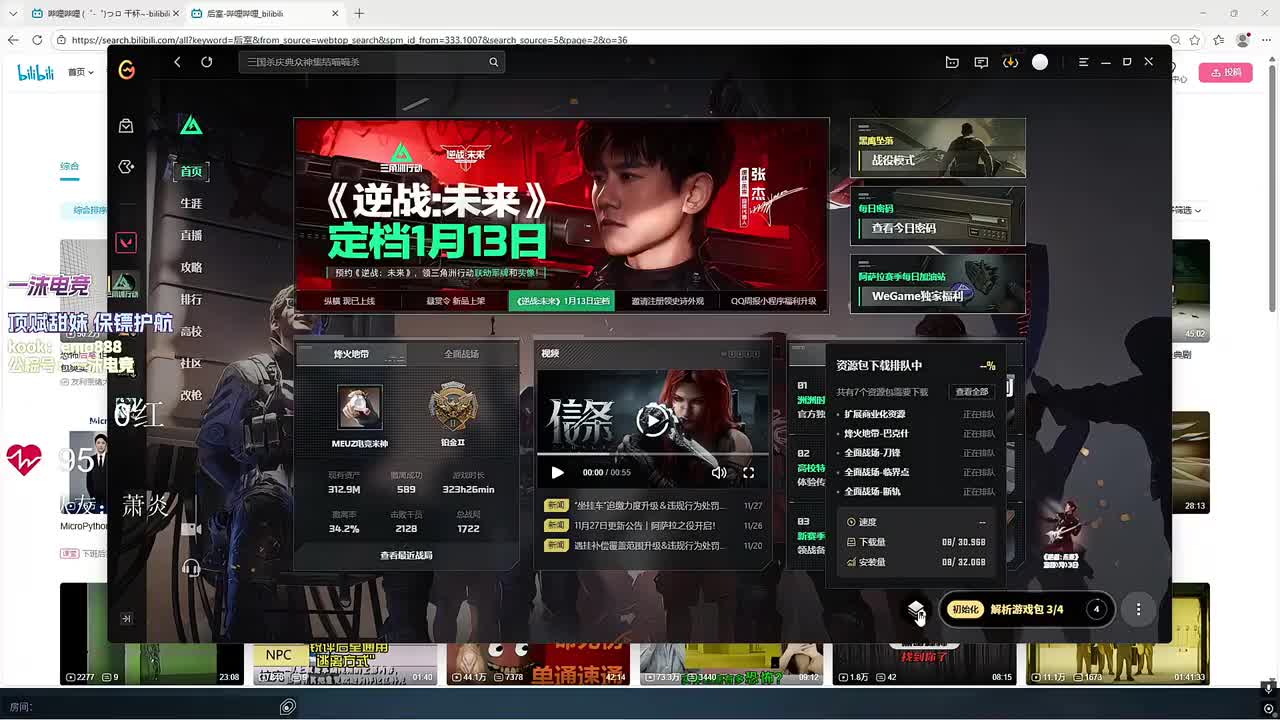This screenshot has width=1280, height=720.
Task: Open news item 11月27日更新公告
Action: point(652,526)
